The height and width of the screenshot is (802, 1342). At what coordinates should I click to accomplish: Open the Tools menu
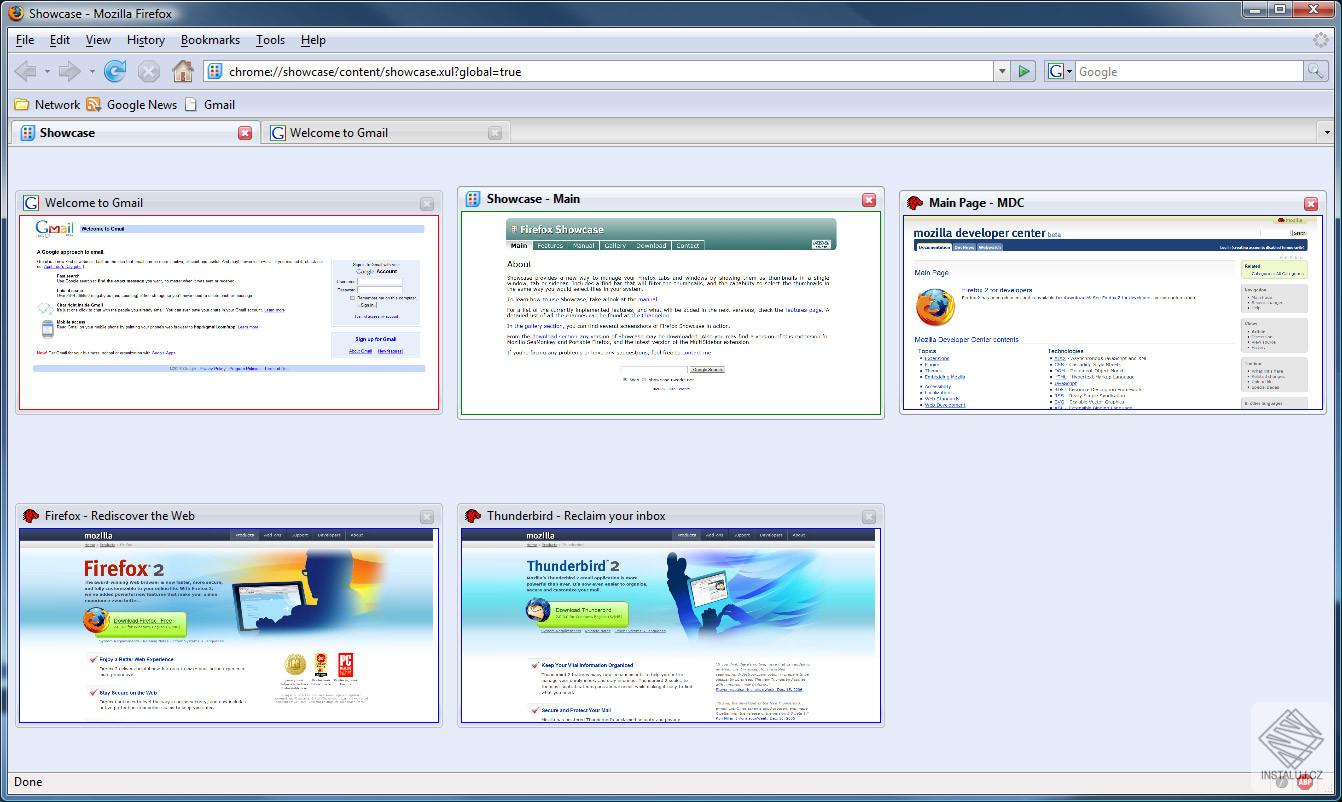pos(270,40)
